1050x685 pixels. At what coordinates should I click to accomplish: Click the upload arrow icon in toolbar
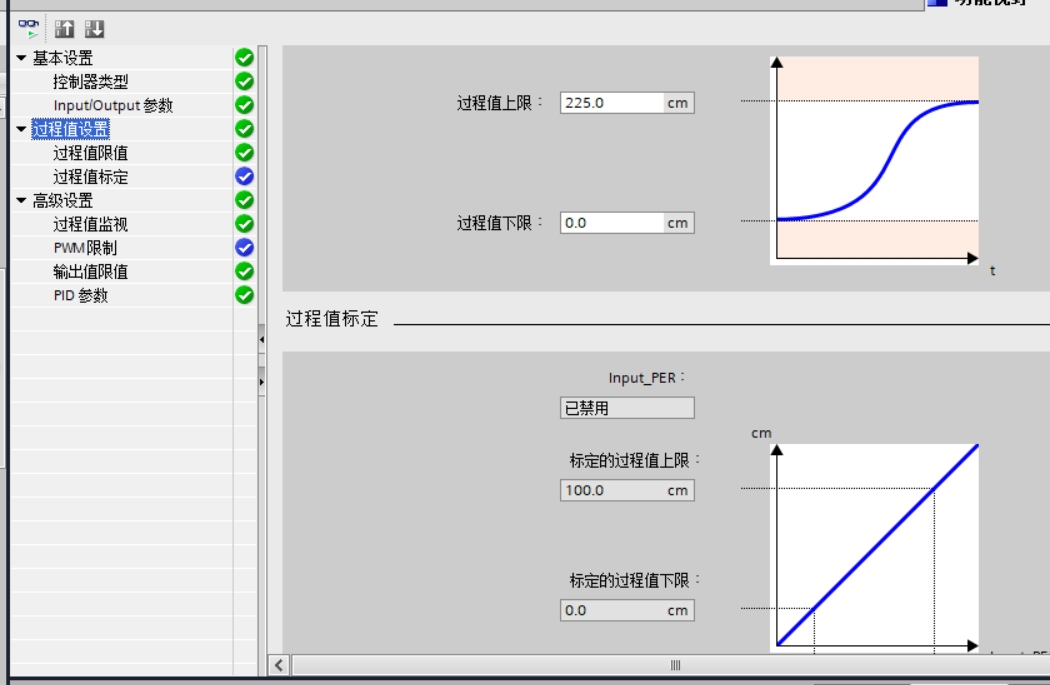click(64, 29)
